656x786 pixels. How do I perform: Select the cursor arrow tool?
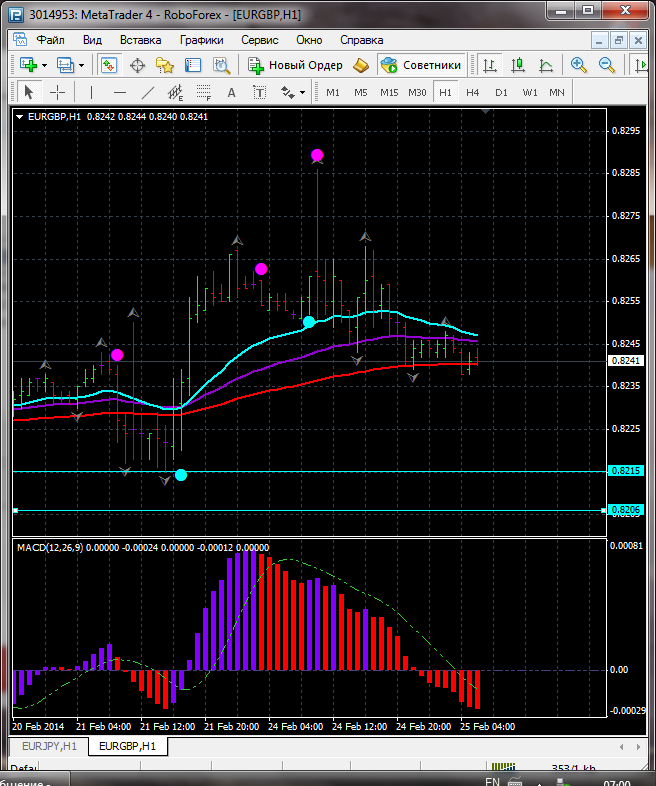28,92
